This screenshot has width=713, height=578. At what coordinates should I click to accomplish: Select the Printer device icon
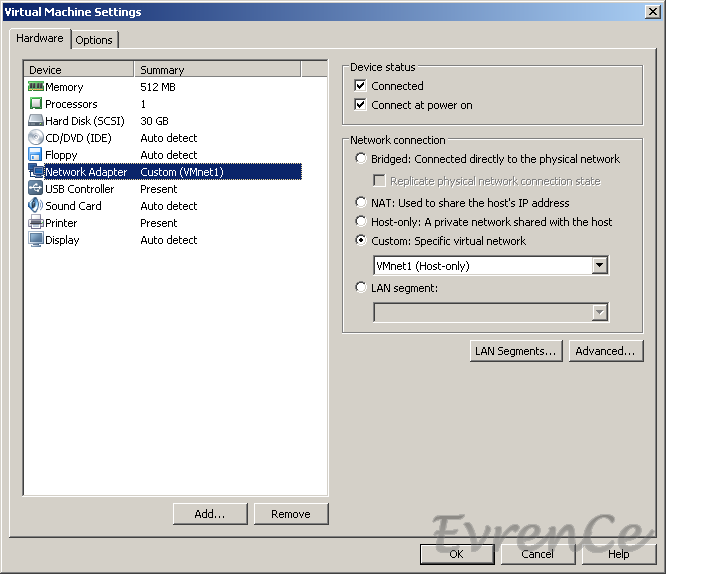(x=35, y=223)
